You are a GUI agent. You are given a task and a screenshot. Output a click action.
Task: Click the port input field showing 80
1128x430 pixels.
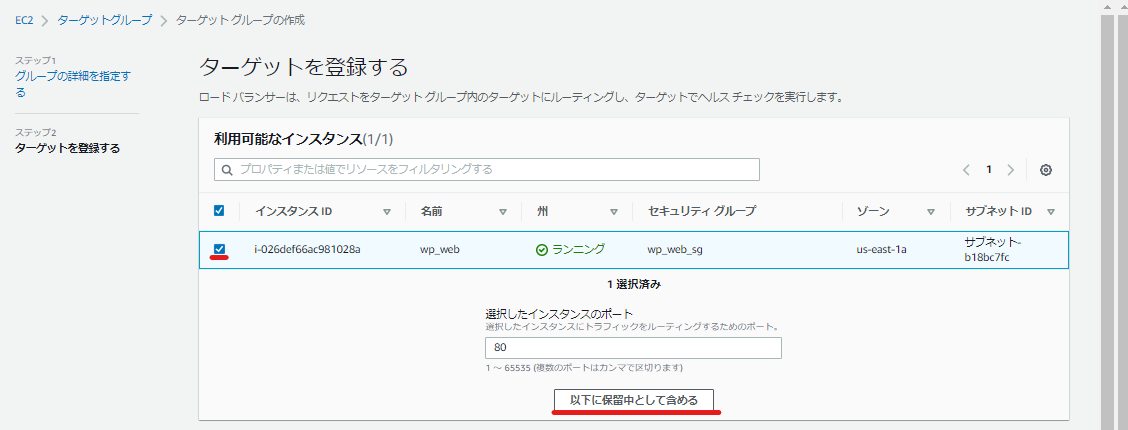633,348
